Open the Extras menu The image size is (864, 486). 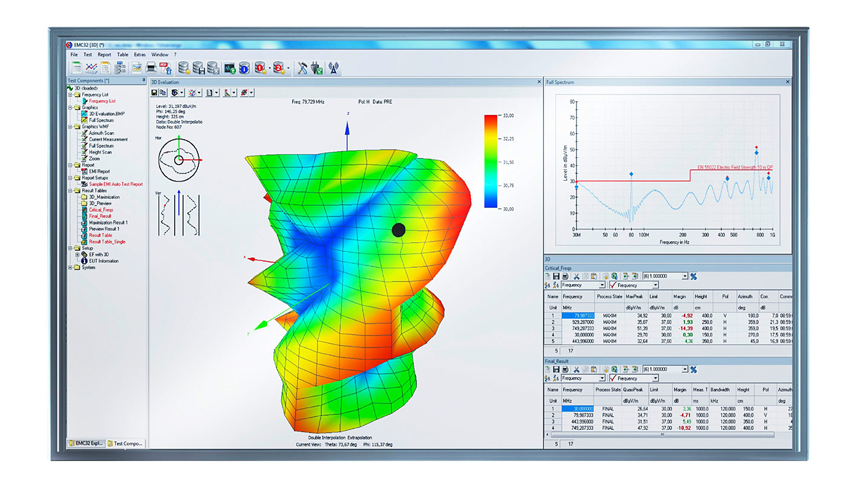(139, 55)
